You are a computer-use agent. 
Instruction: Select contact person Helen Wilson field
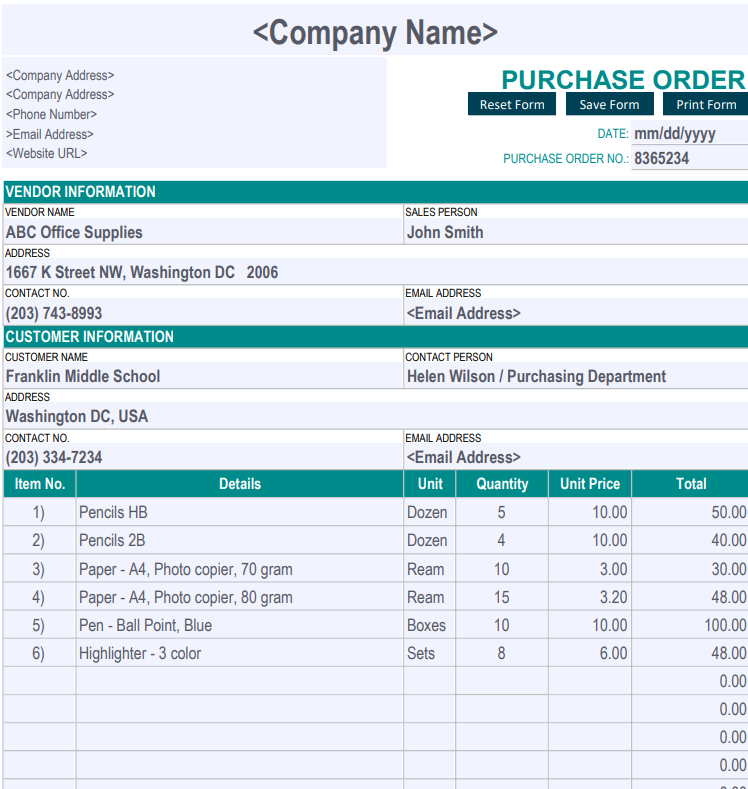coord(576,375)
